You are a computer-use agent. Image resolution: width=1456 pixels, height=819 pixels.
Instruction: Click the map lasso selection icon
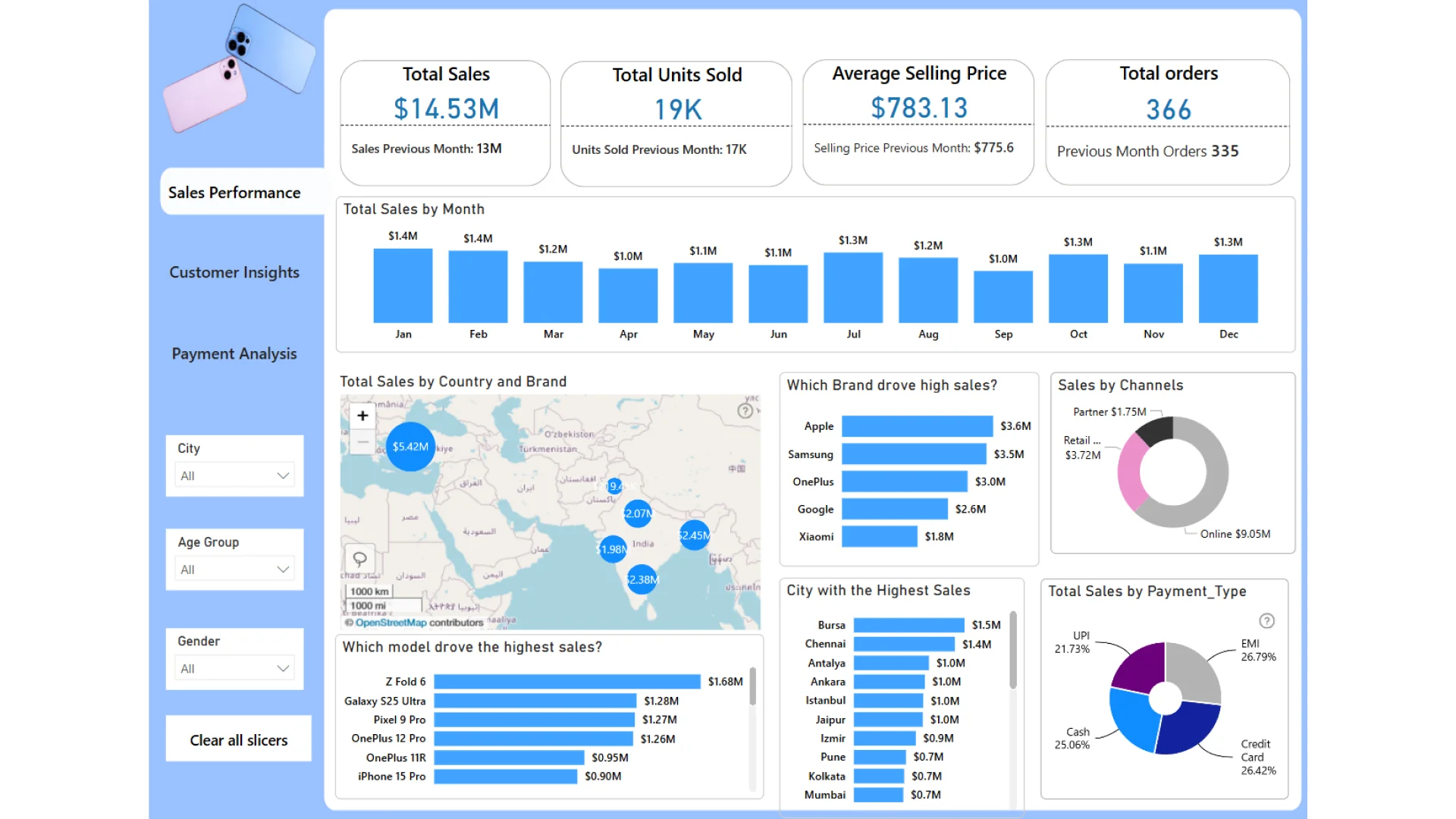click(x=359, y=559)
